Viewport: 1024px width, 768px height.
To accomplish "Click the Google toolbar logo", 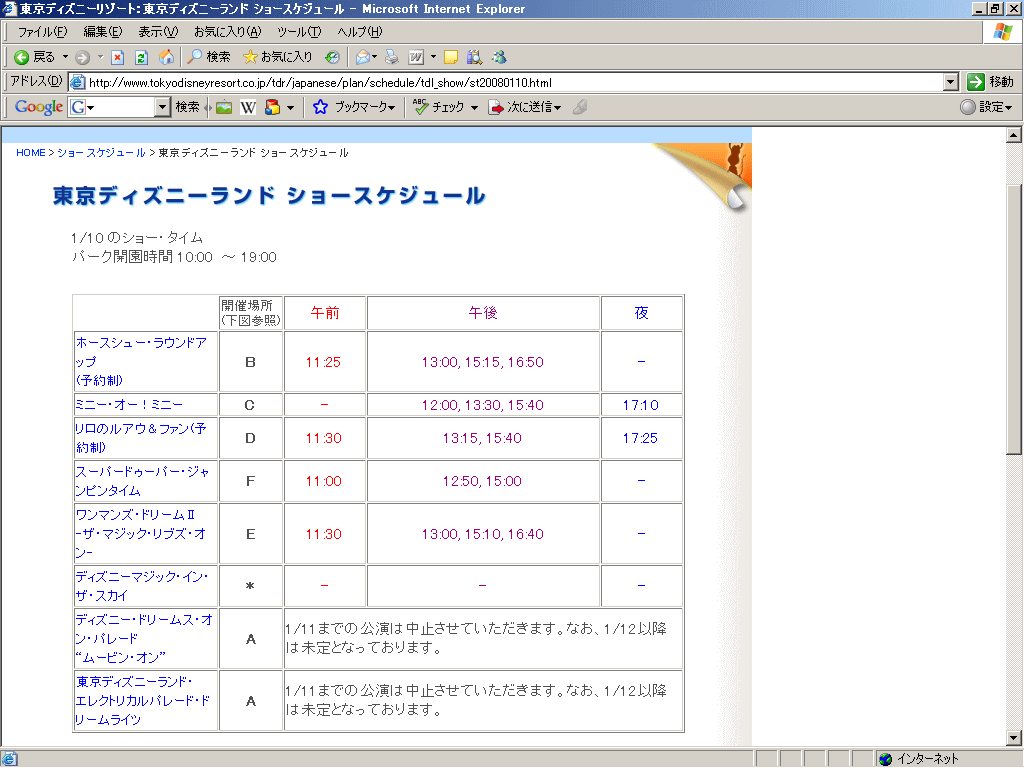I will click(x=39, y=107).
